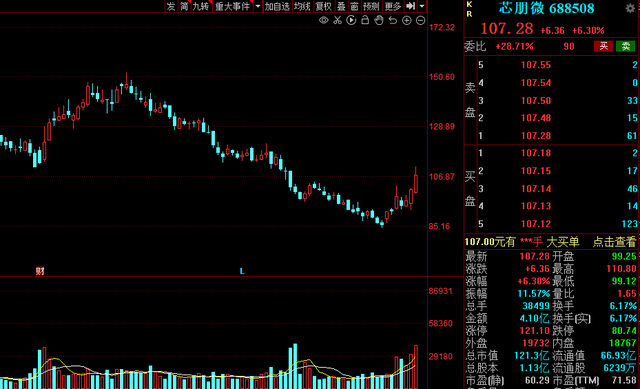Click the green 卖 sell button
Viewport: 640px width, 389px height.
point(625,46)
